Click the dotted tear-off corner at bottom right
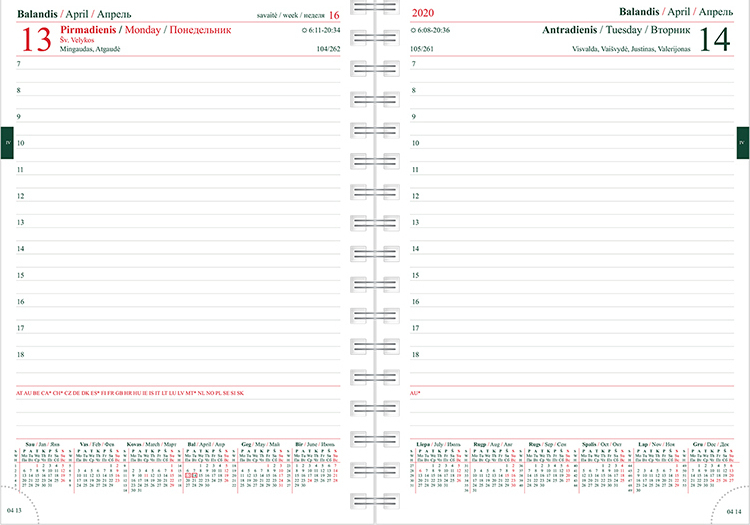The width and height of the screenshot is (750, 525). tap(731, 503)
